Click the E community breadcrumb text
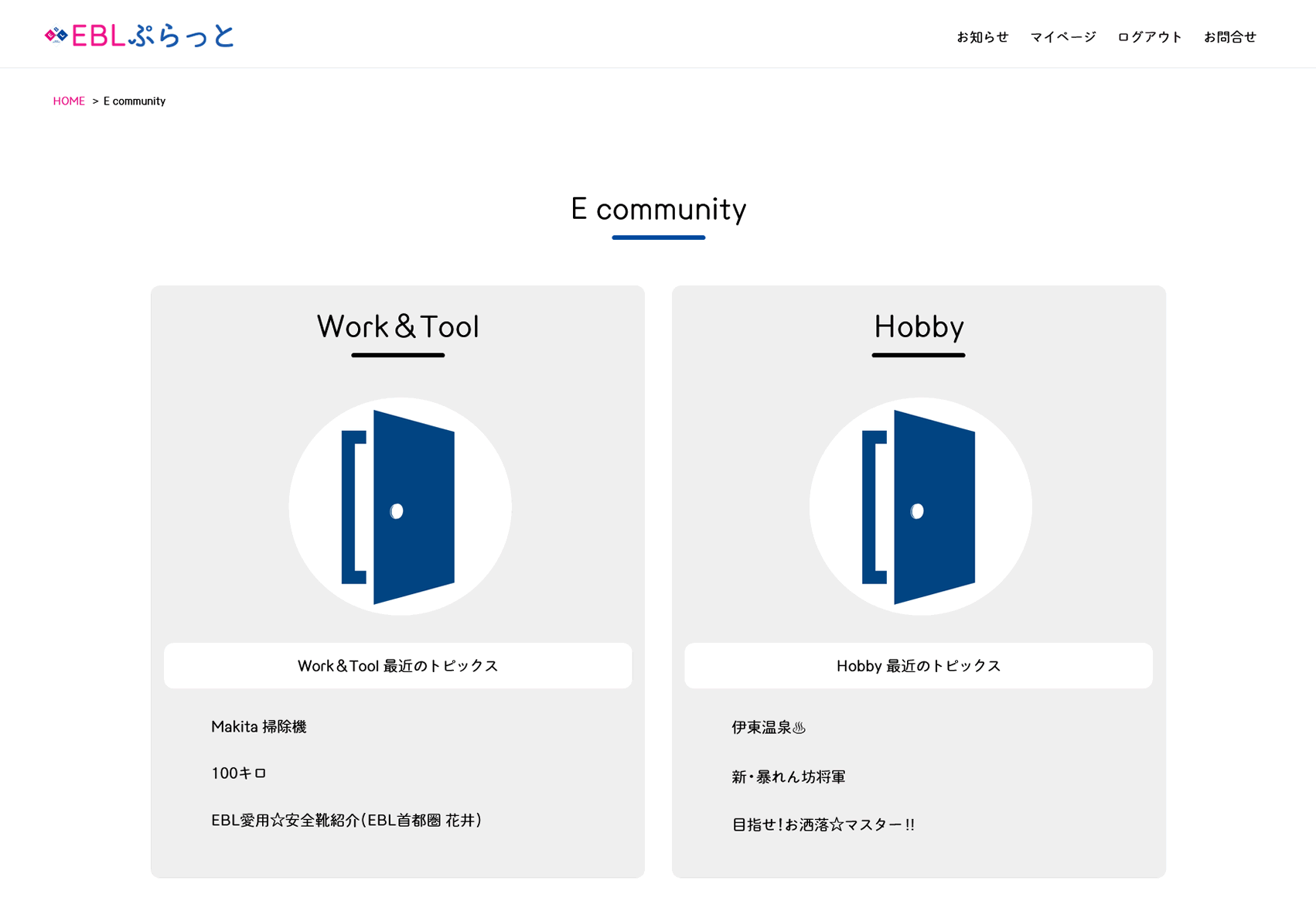Image resolution: width=1316 pixels, height=922 pixels. [x=135, y=101]
